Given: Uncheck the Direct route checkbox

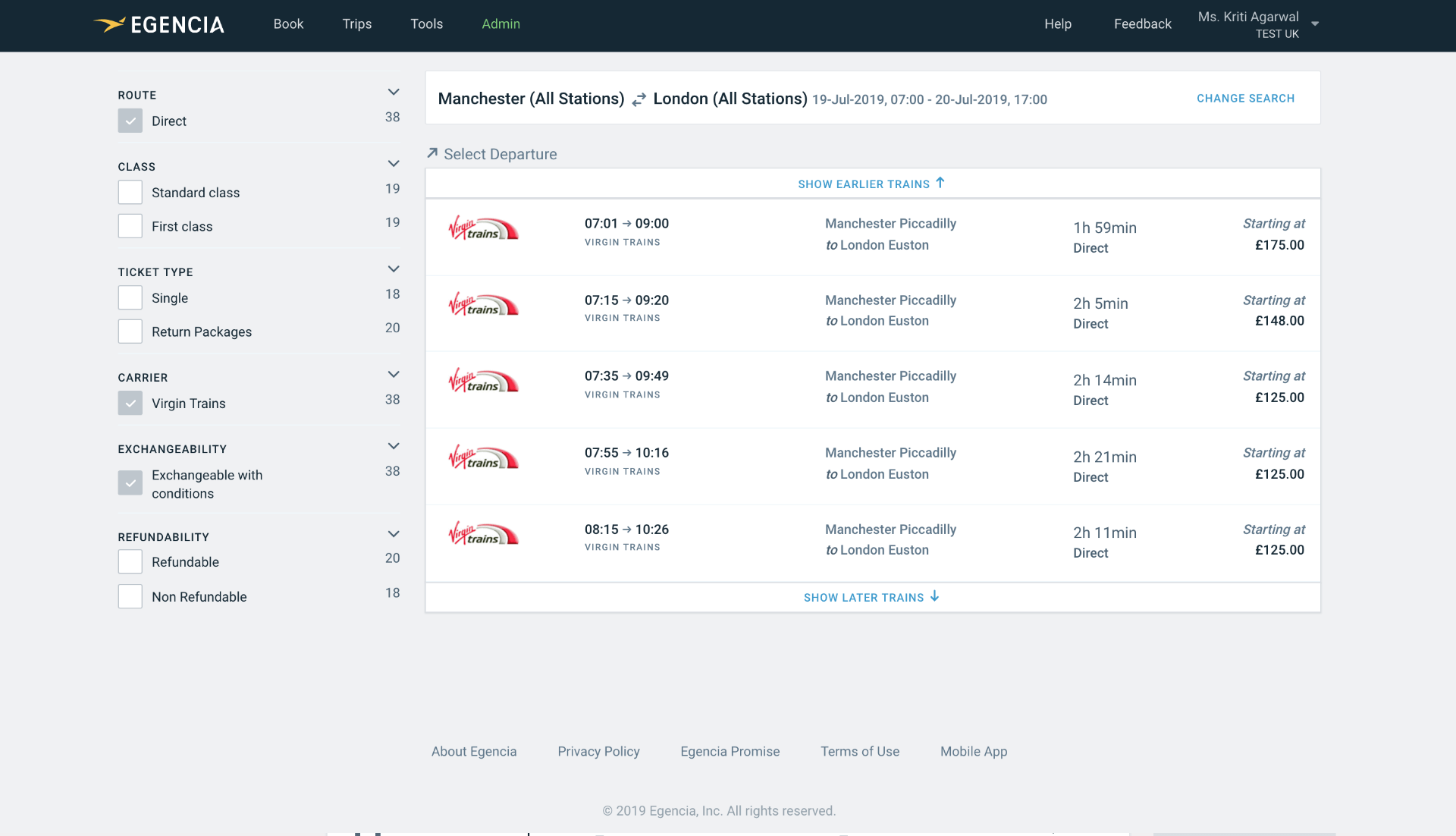Looking at the screenshot, I should [130, 121].
